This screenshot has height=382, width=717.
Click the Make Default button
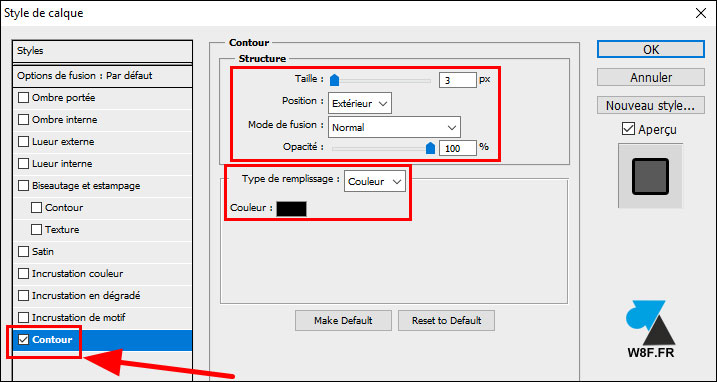coord(343,320)
